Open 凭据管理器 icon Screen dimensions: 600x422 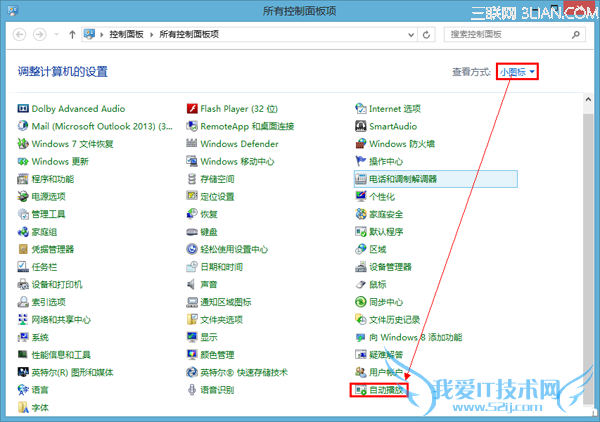23,249
